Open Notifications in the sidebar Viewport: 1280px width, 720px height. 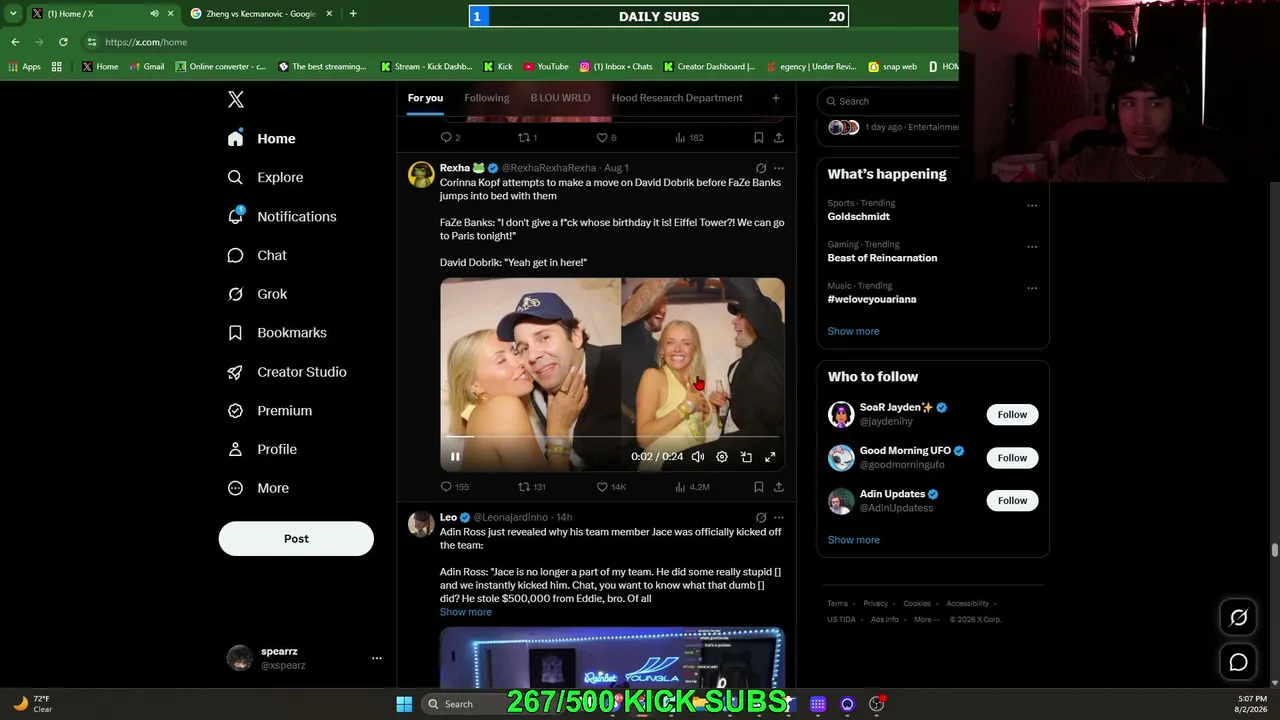click(281, 216)
